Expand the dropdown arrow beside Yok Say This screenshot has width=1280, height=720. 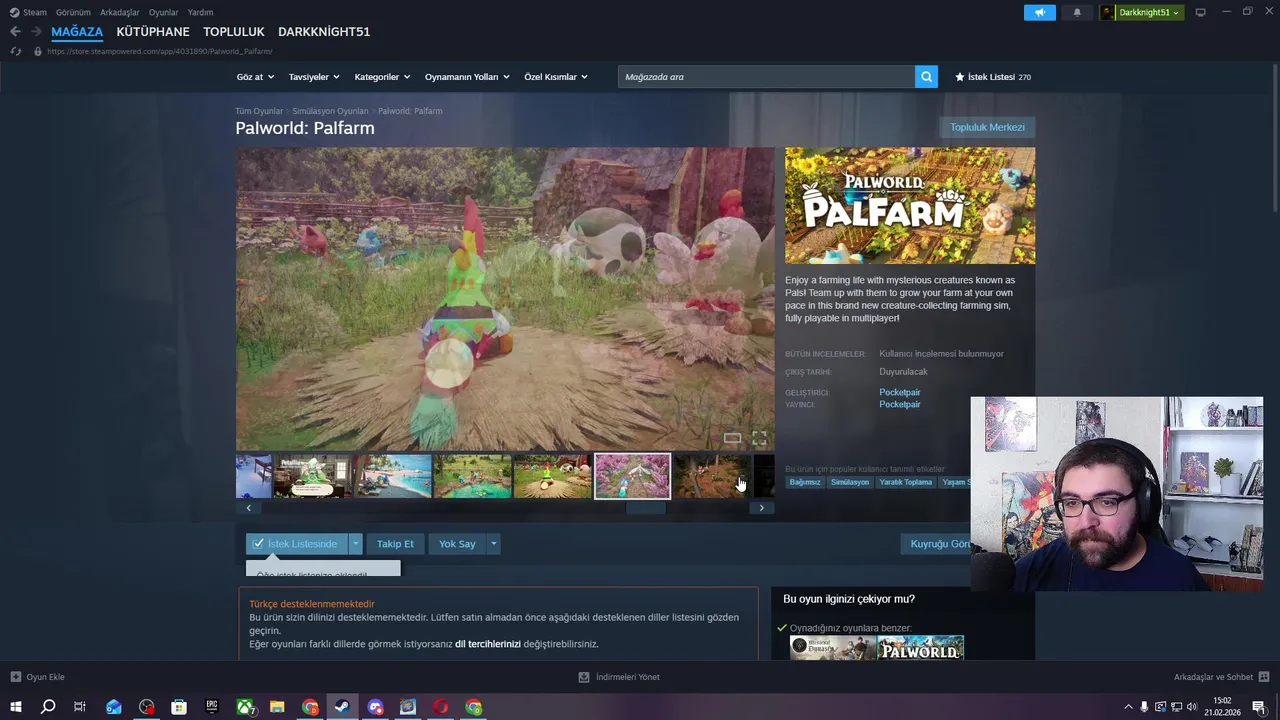493,544
